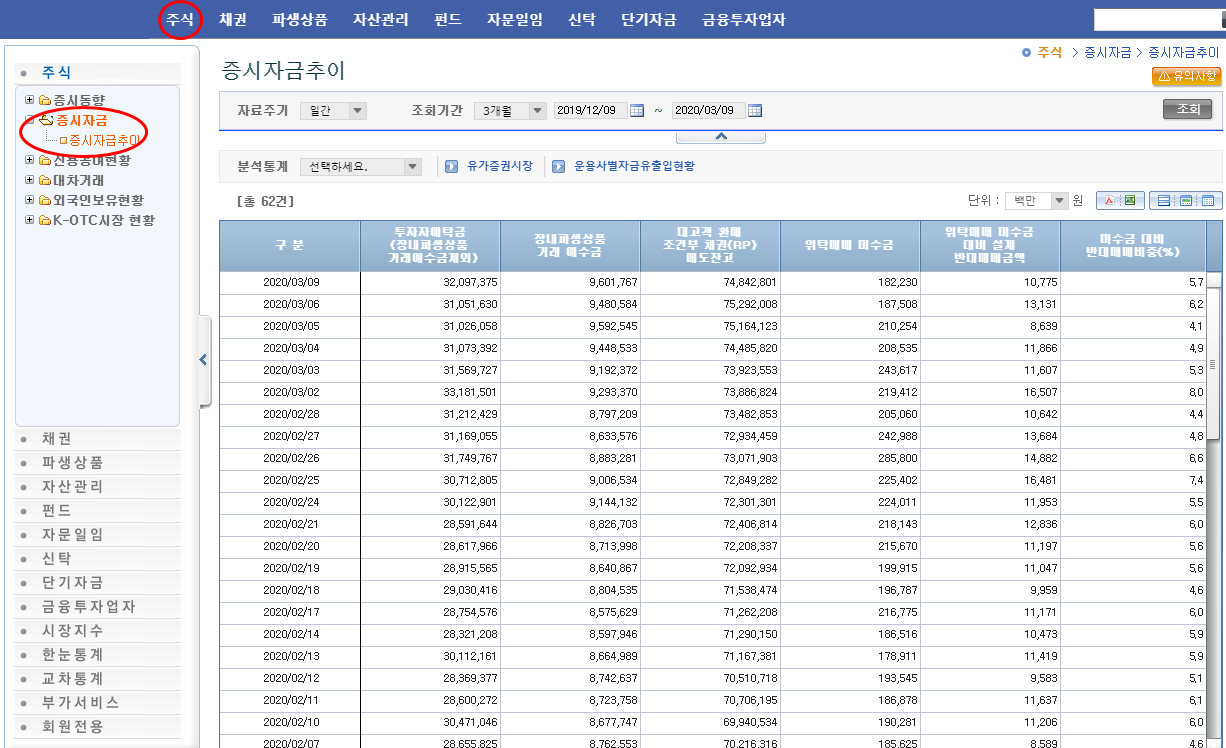Open the 분석통계 선택하세요 dropdown
1226x748 pixels.
point(362,167)
